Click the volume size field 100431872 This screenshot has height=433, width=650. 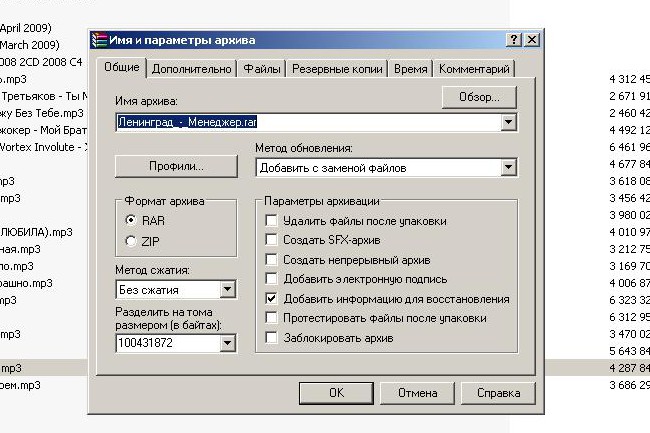point(168,343)
